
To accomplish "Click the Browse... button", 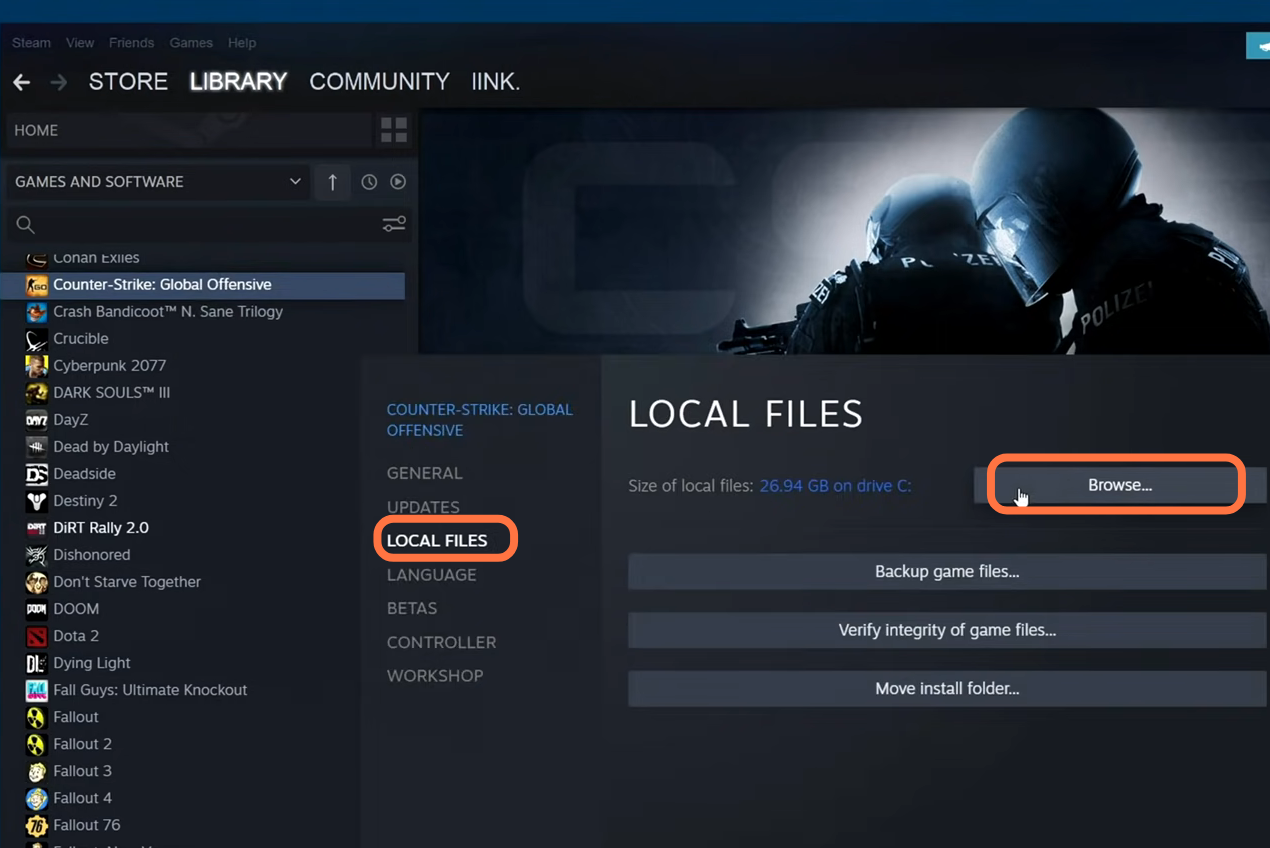I will tap(1120, 485).
